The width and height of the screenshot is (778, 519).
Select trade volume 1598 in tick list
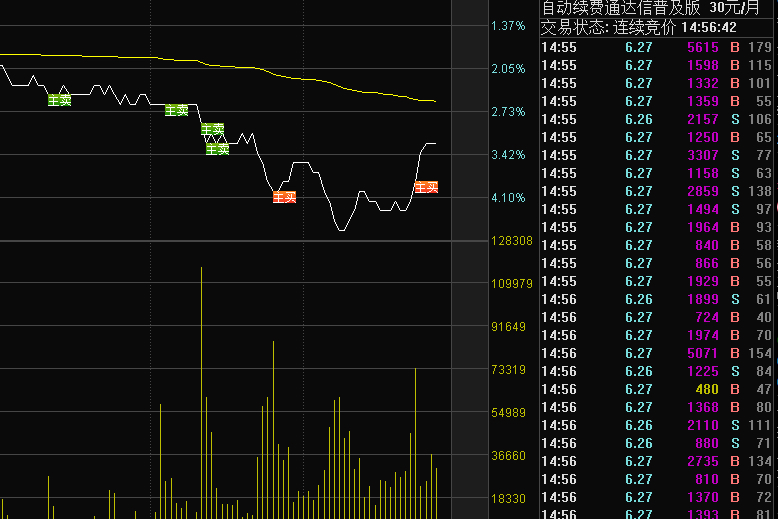tap(703, 65)
